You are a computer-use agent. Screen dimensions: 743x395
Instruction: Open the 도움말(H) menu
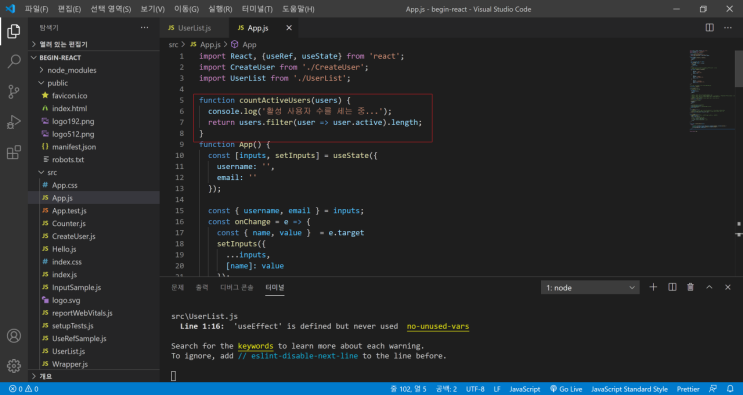coord(298,9)
